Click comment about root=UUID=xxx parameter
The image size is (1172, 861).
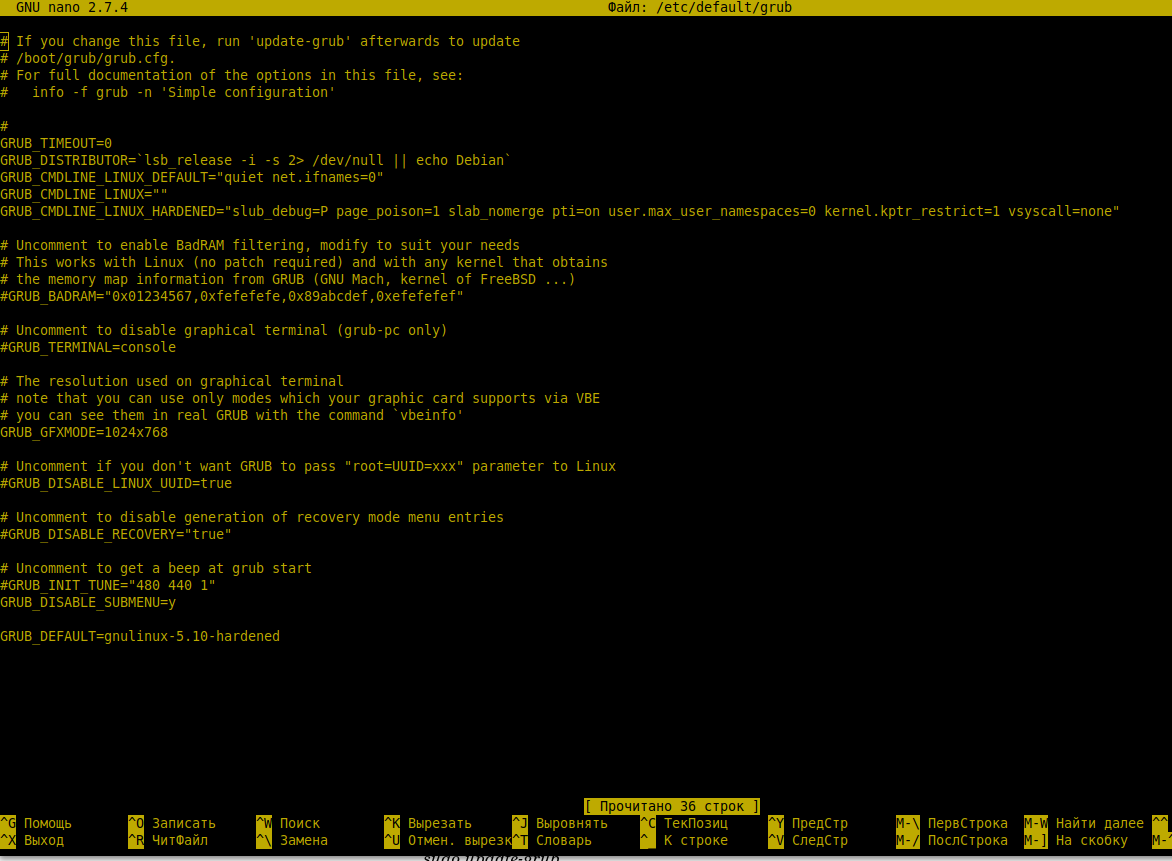[x=308, y=466]
